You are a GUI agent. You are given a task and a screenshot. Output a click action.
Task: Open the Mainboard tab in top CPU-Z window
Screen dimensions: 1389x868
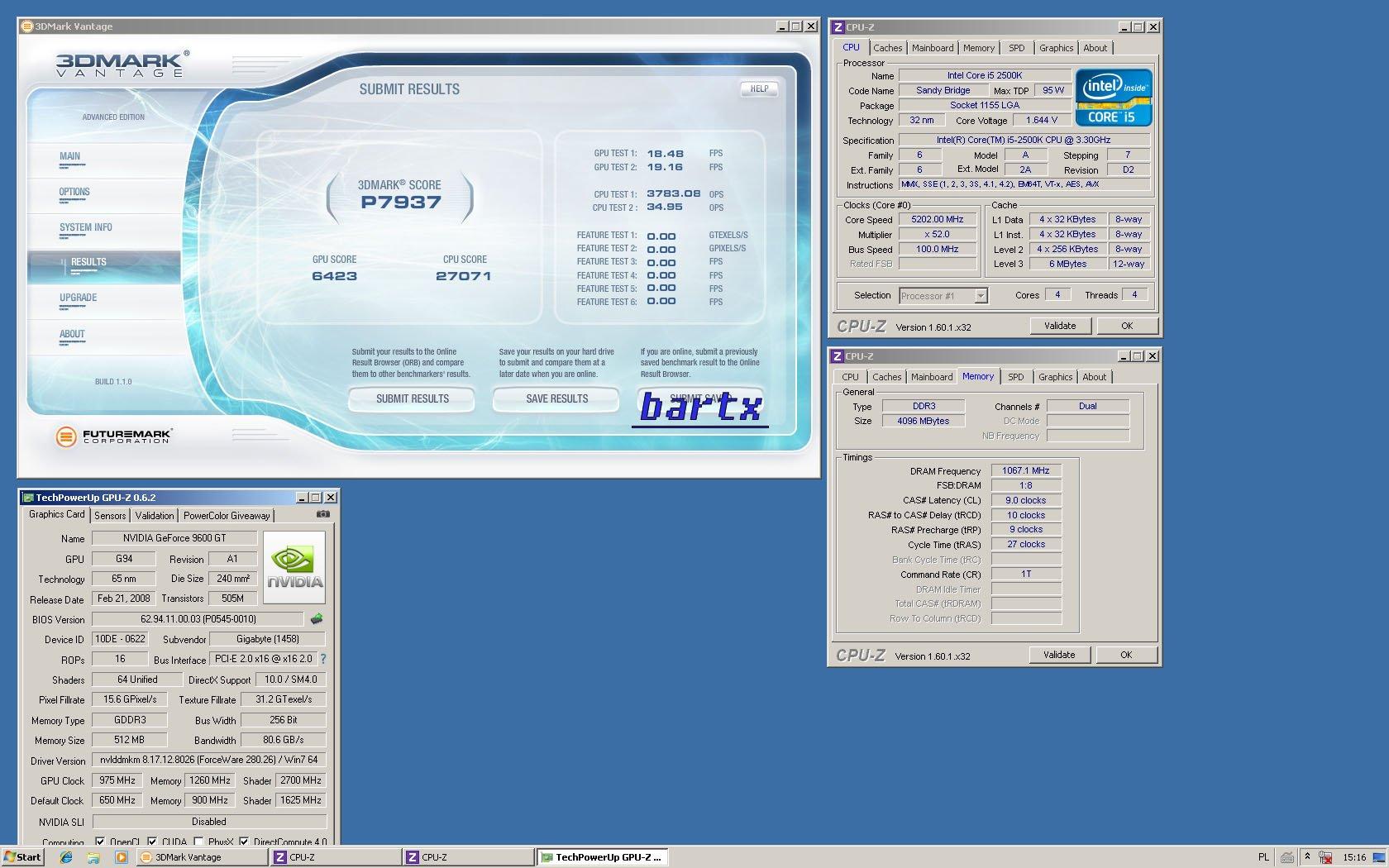click(x=933, y=48)
